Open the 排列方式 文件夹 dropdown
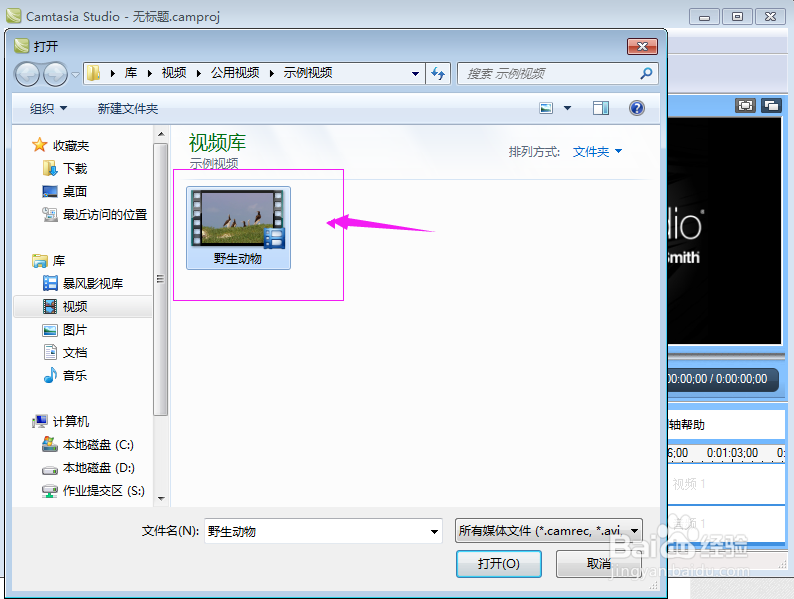 coord(597,152)
